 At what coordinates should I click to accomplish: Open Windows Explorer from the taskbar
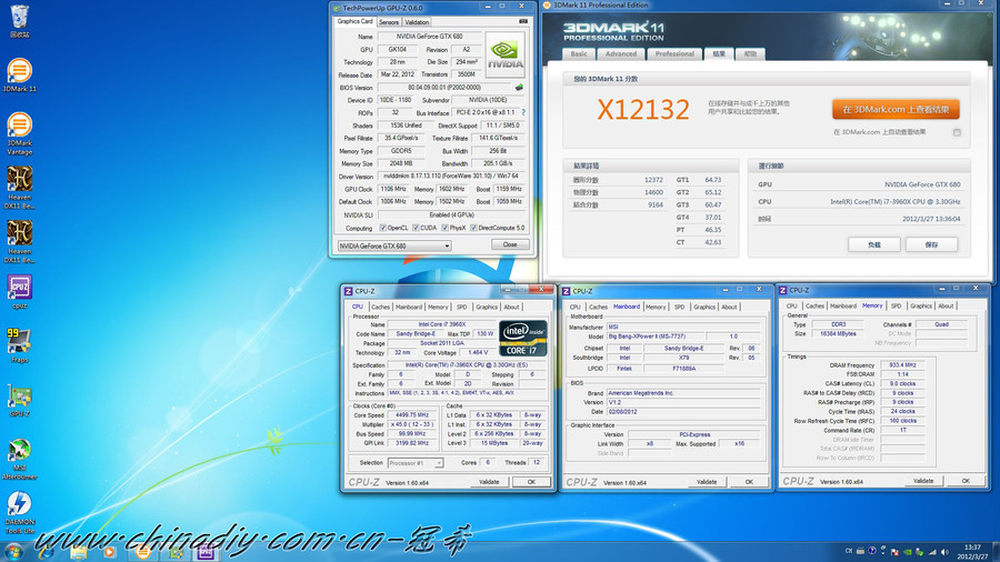[78, 552]
